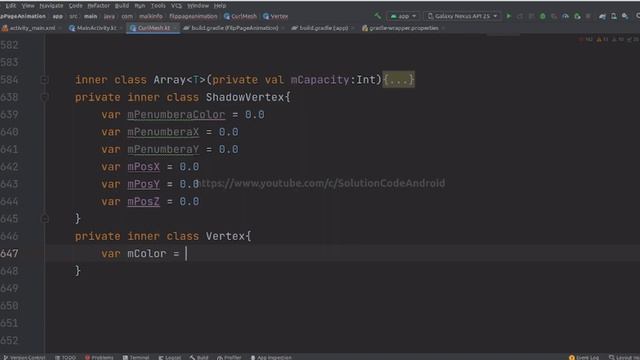The image size is (640, 360).
Task: Click the Profile app gauge icon
Action: point(565,16)
